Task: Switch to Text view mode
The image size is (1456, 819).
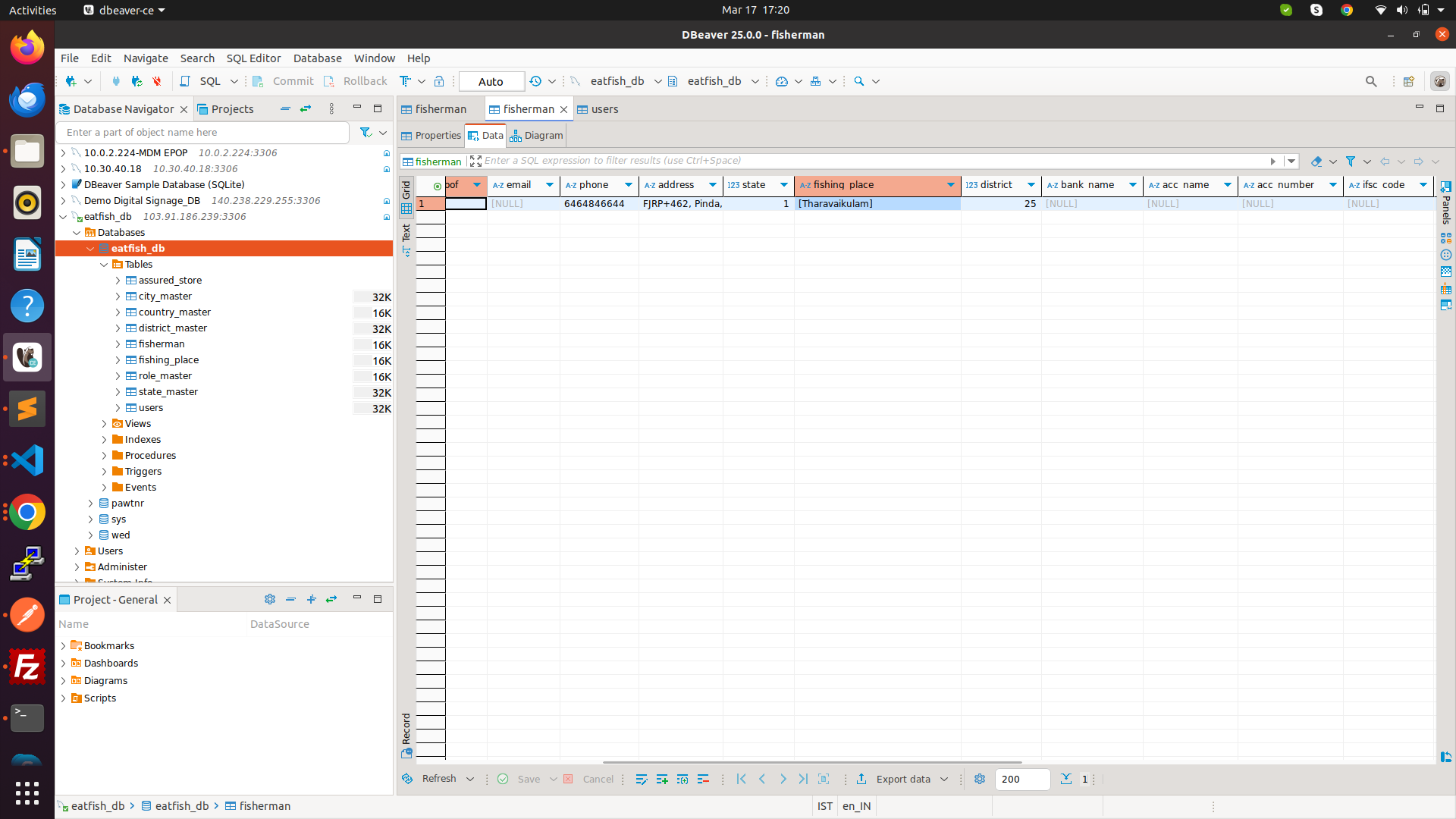Action: pyautogui.click(x=406, y=239)
